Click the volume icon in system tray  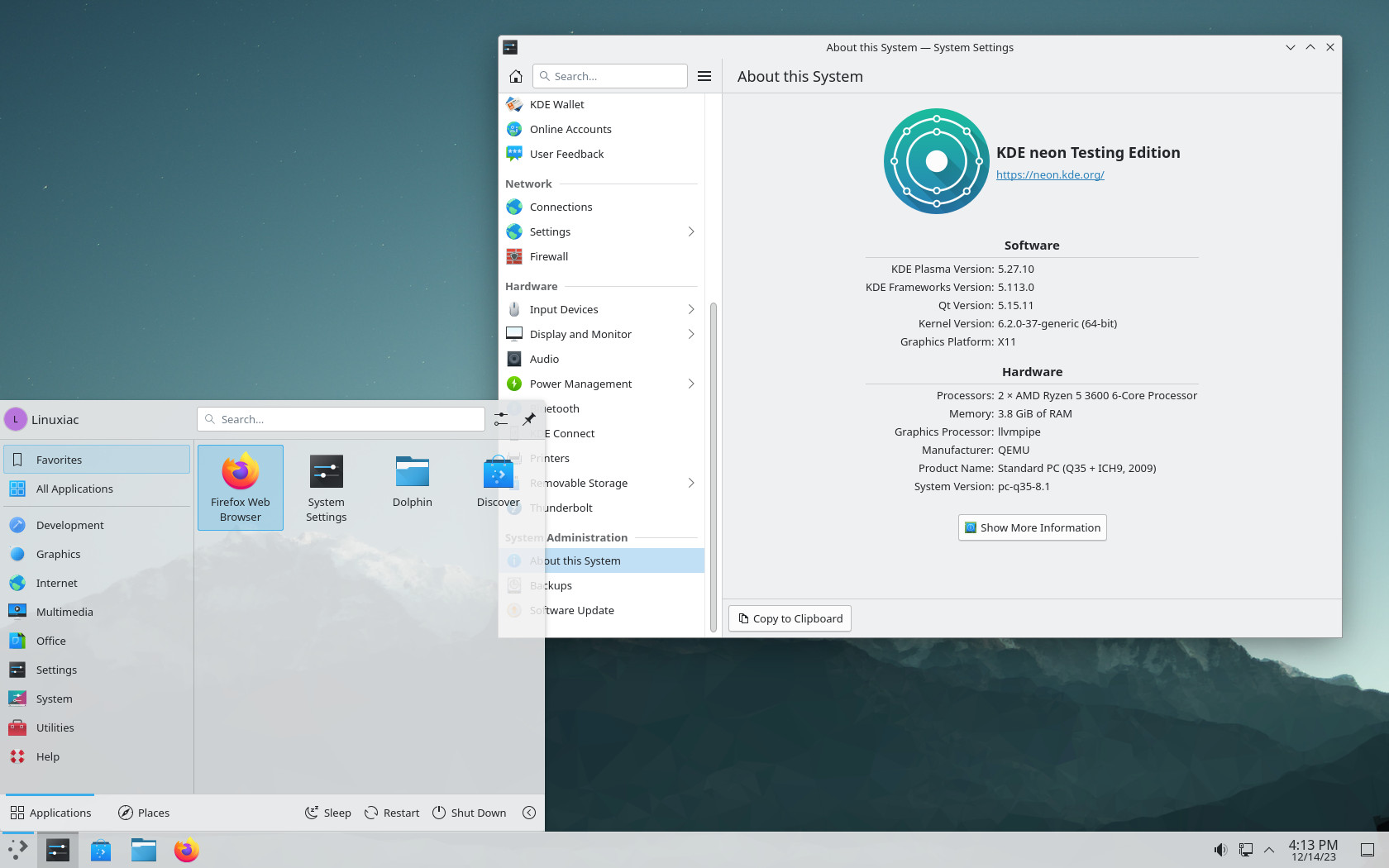coord(1220,850)
